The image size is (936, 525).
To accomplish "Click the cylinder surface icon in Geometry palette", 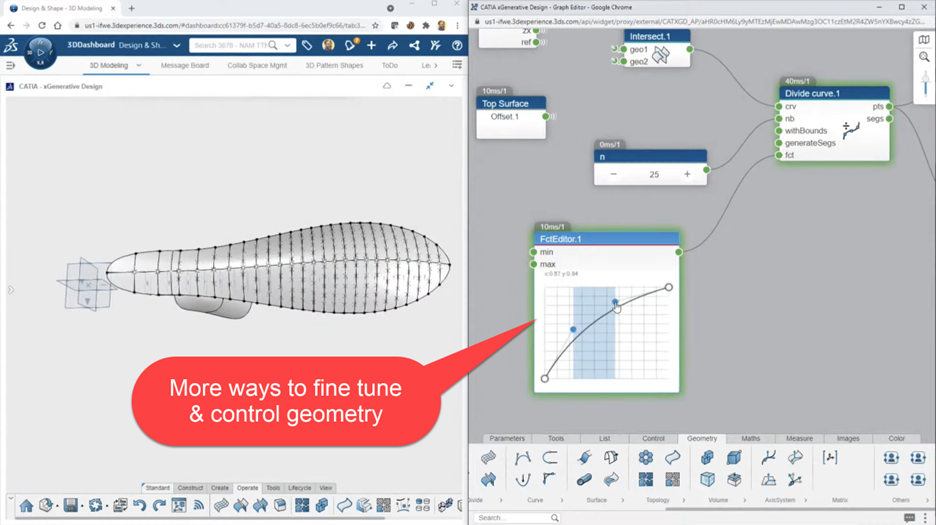I will click(584, 480).
